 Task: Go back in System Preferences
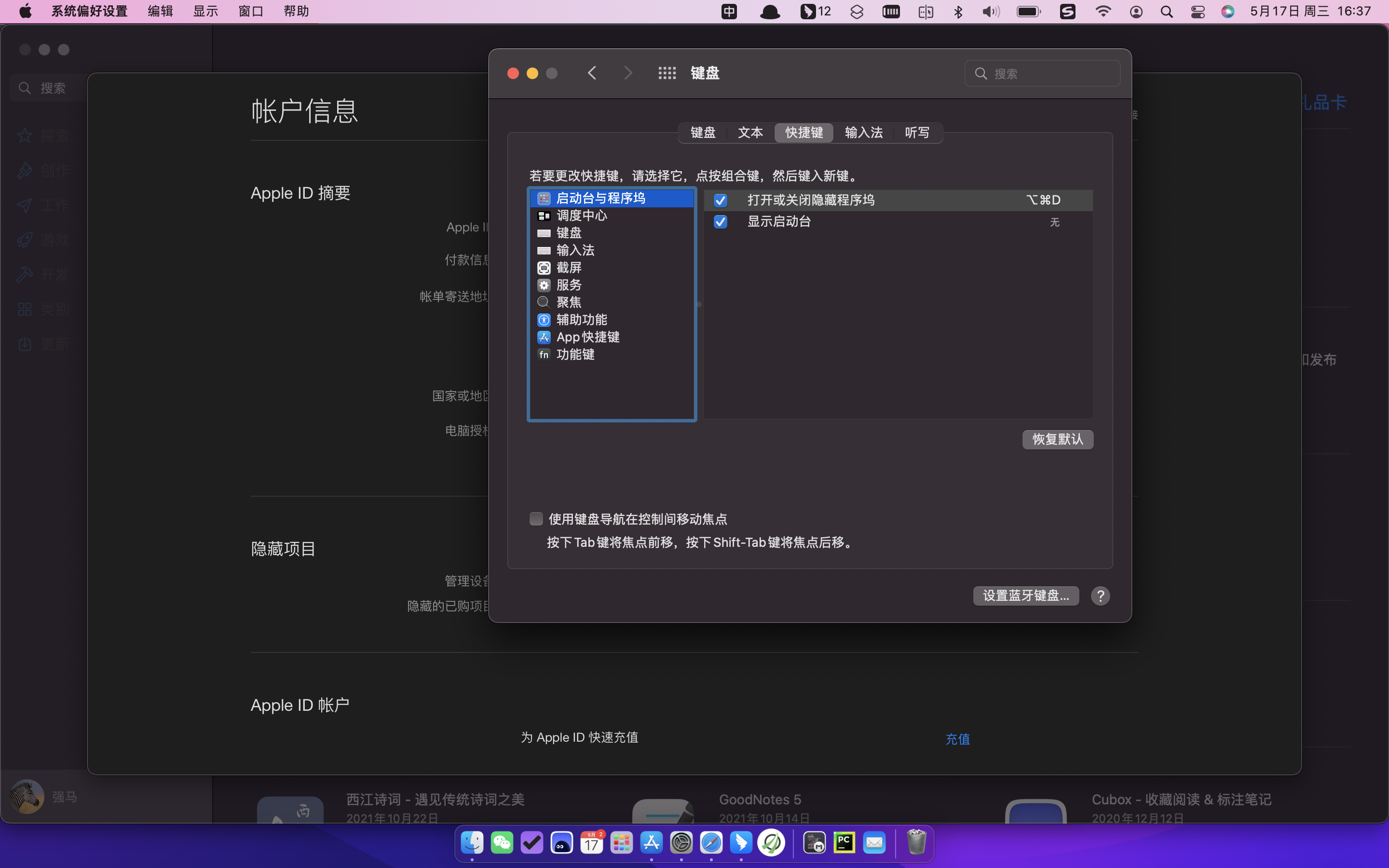coord(592,73)
